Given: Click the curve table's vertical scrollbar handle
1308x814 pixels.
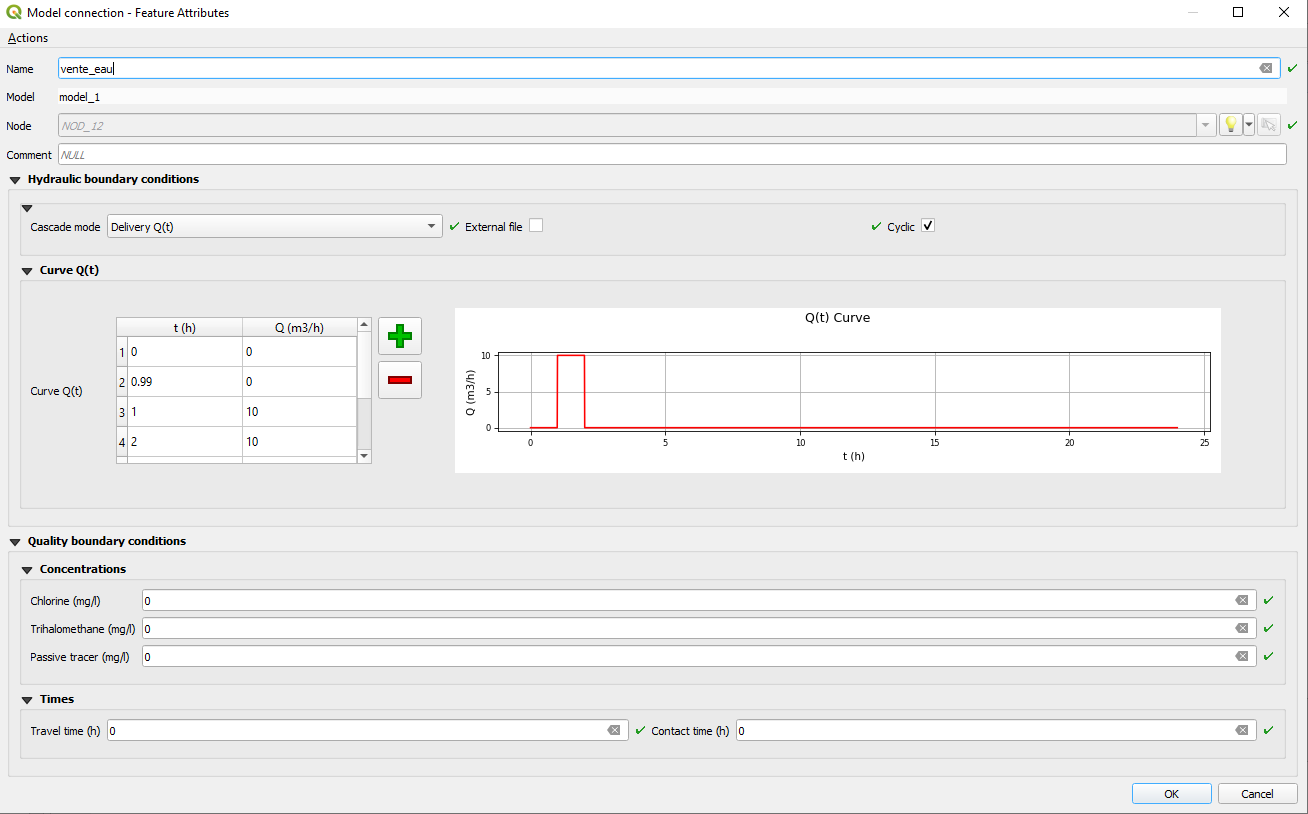Looking at the screenshot, I should point(364,365).
